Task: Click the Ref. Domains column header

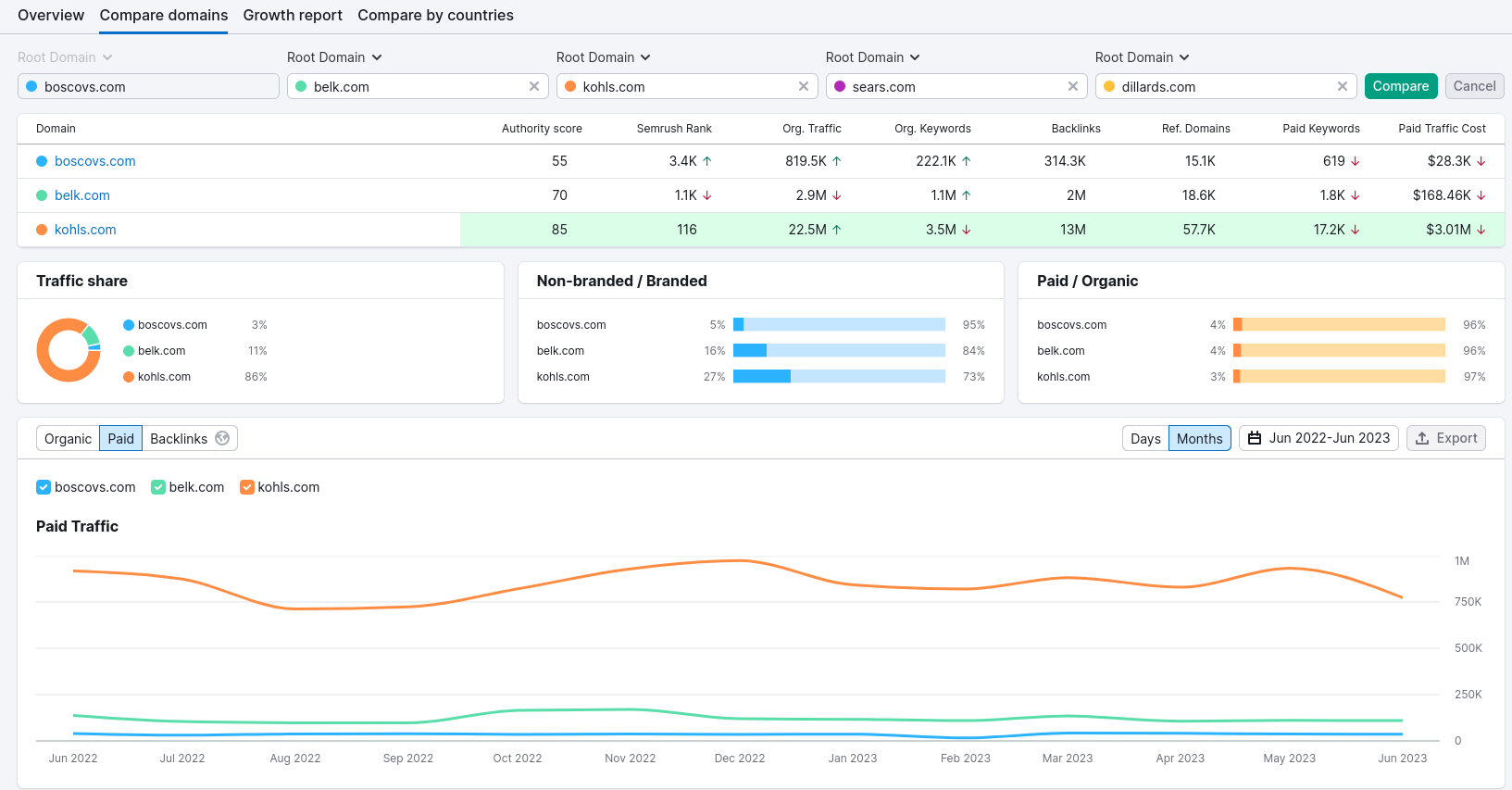Action: (1195, 129)
